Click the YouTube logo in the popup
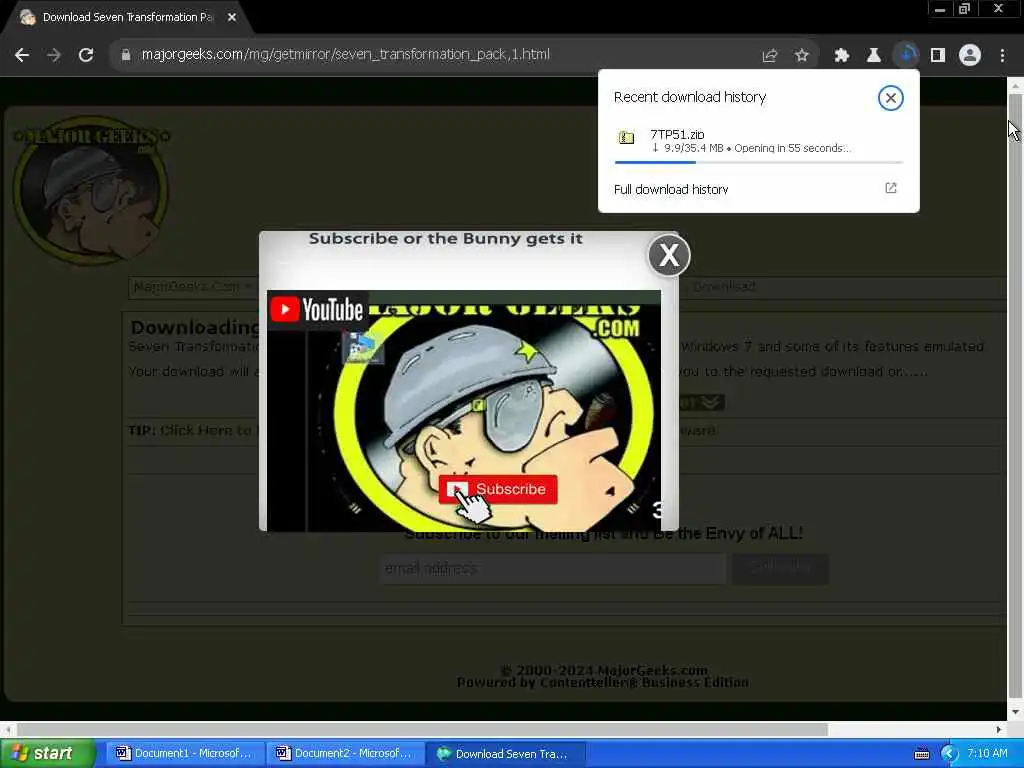 tap(318, 310)
